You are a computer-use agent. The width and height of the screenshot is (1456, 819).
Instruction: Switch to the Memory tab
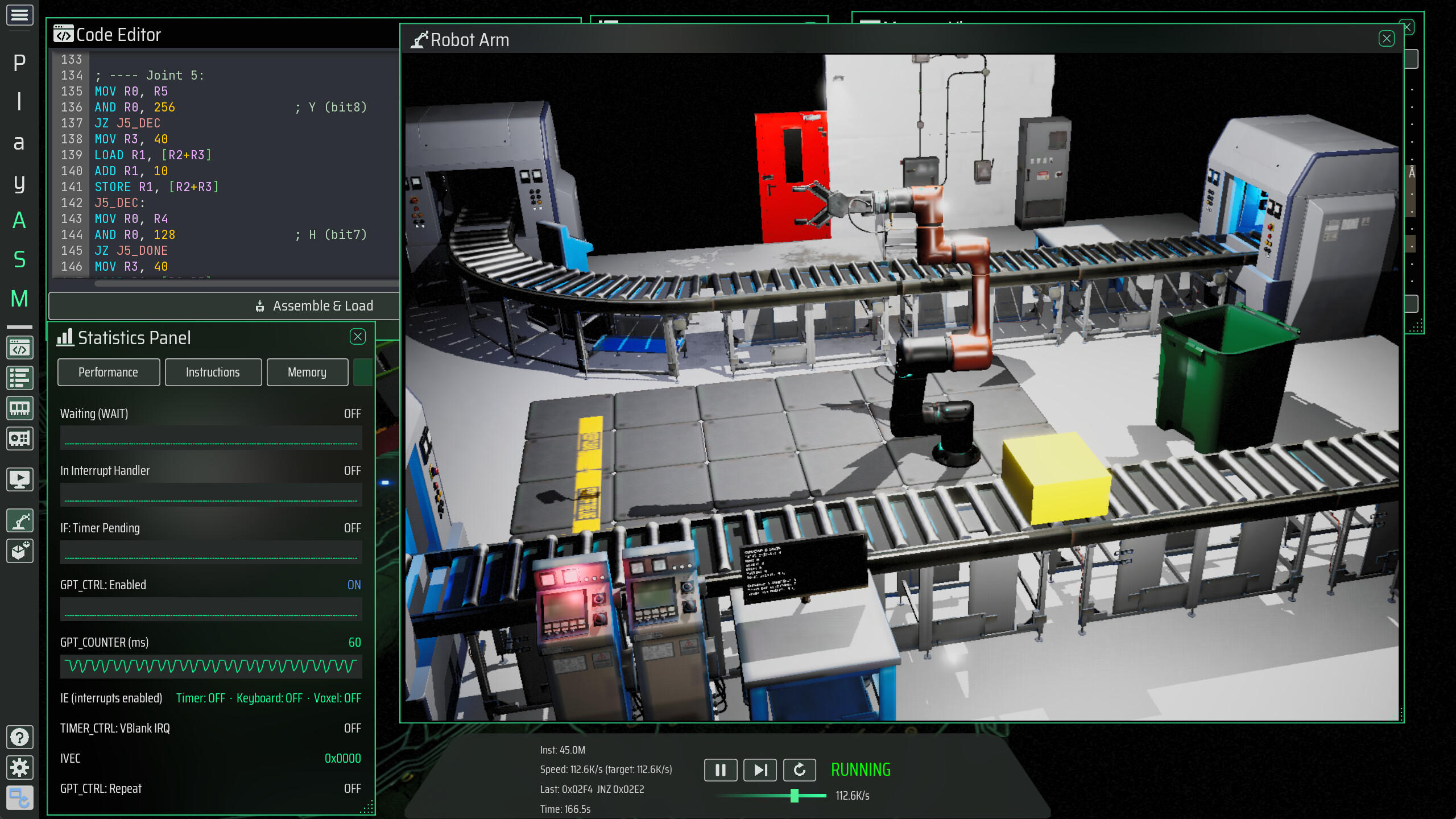tap(307, 373)
